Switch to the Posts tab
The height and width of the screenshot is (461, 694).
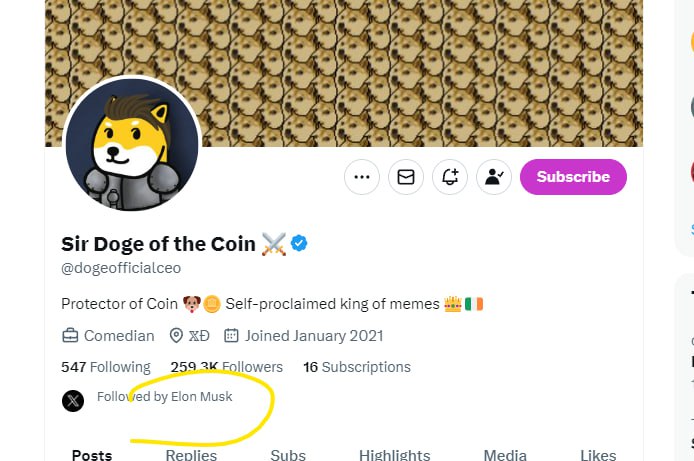(x=92, y=455)
